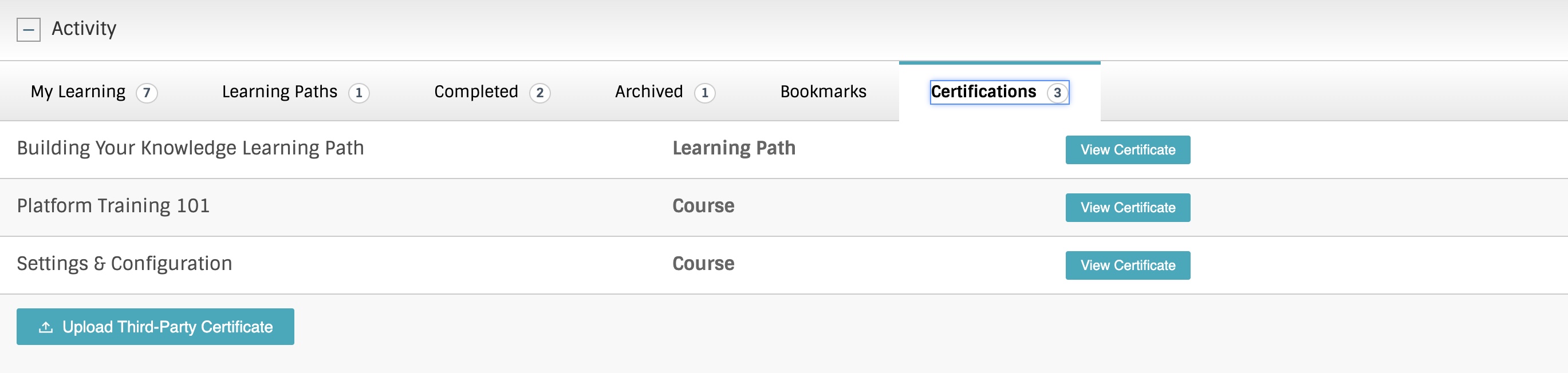This screenshot has height=373, width=1568.
Task: Click Course label in Platform Training row
Action: [704, 207]
